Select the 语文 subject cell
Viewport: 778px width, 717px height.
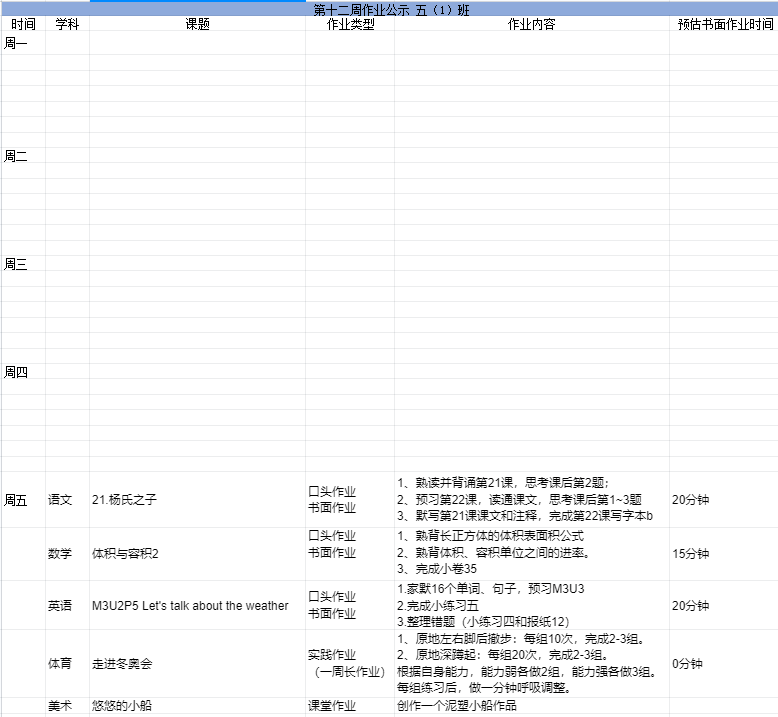pos(60,499)
